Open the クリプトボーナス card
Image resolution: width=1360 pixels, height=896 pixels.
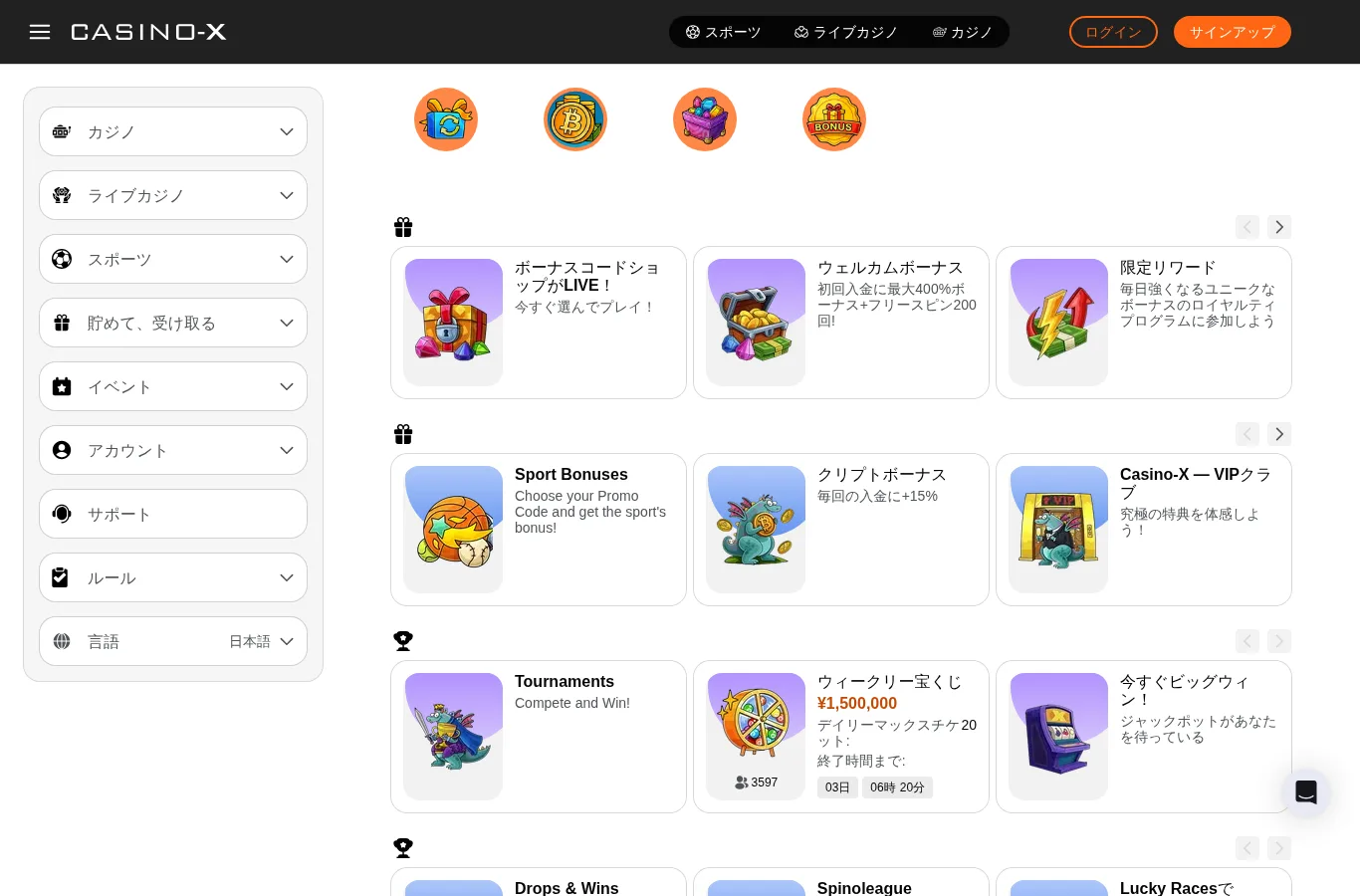point(841,530)
